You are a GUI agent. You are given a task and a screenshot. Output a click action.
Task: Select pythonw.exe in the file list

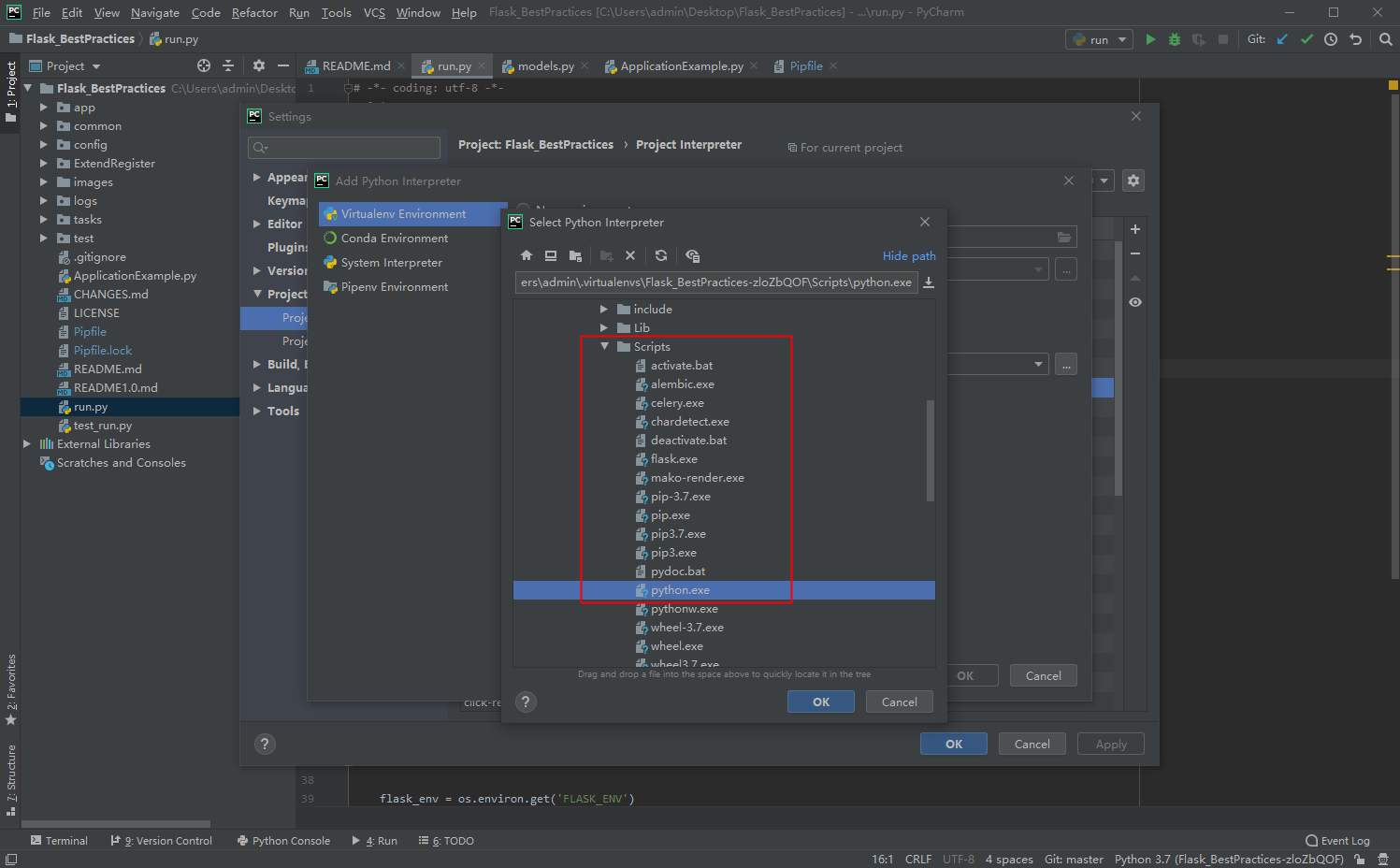point(685,609)
